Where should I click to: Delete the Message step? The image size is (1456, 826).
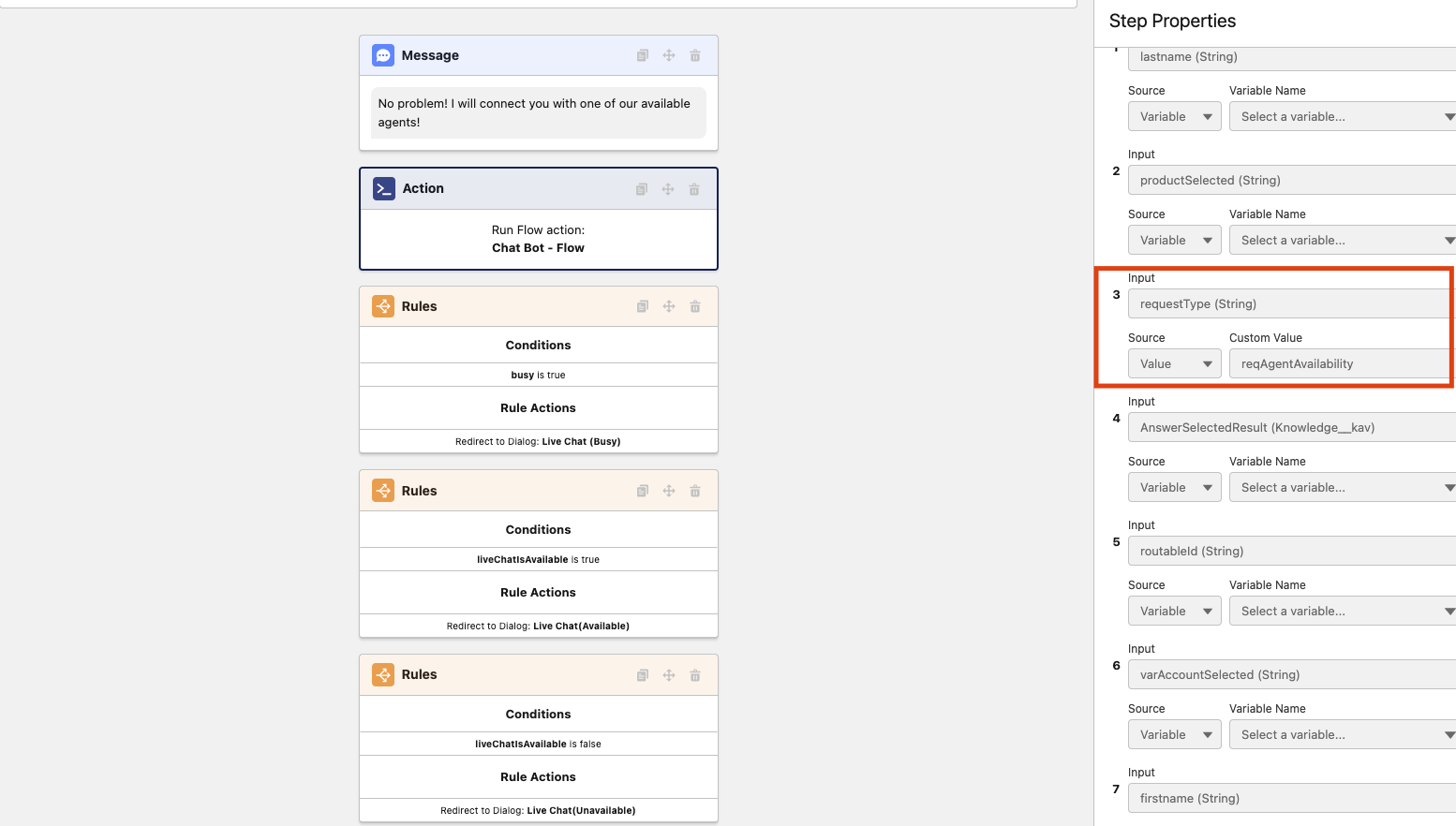click(x=694, y=55)
